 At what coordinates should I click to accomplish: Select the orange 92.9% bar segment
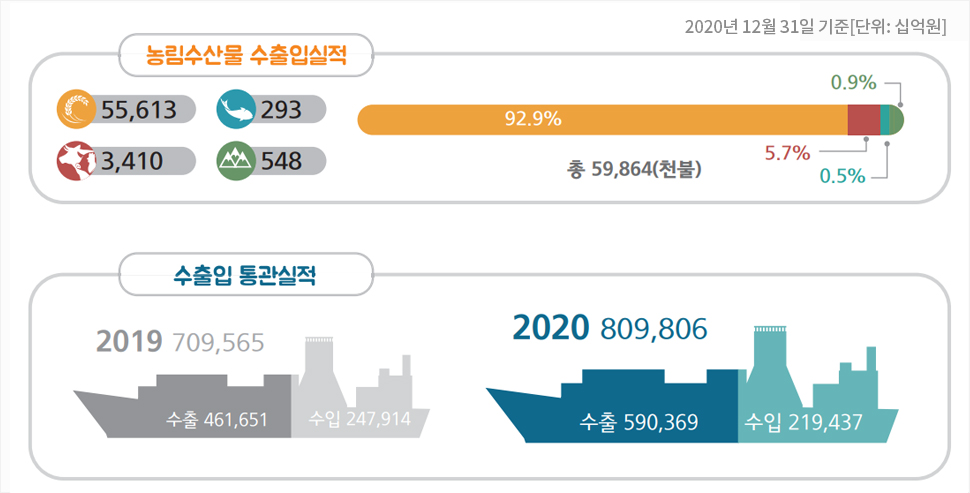(x=603, y=119)
